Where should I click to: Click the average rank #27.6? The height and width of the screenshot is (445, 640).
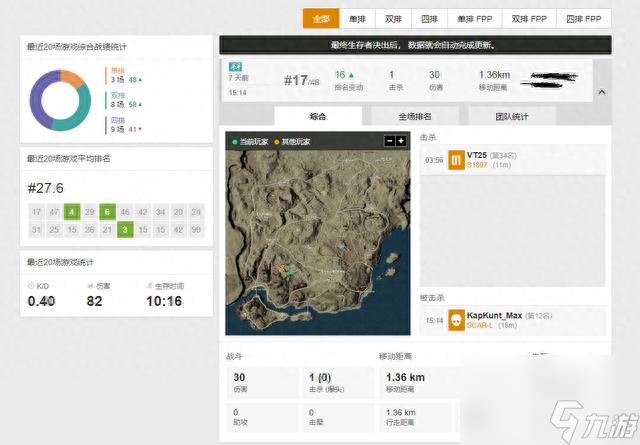[x=46, y=188]
